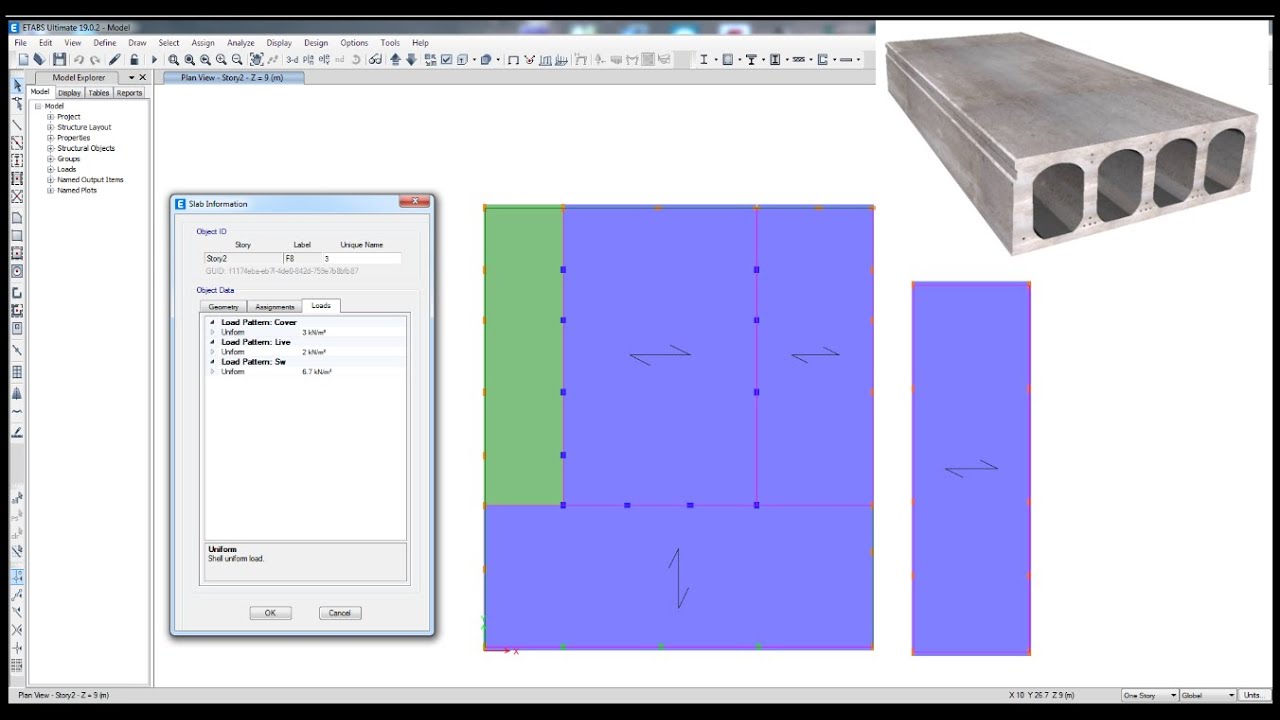
Task: Click the lock/unlock model icon
Action: click(x=134, y=60)
